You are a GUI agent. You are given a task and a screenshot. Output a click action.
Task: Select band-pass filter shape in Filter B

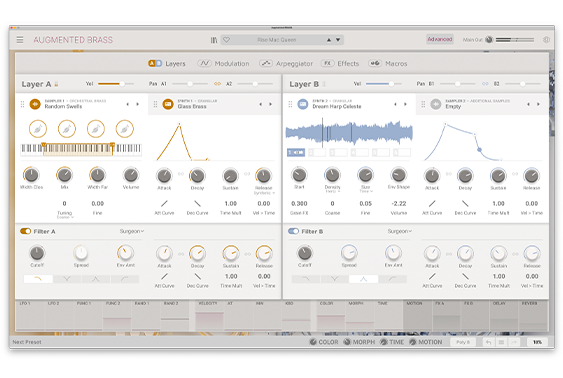363,279
